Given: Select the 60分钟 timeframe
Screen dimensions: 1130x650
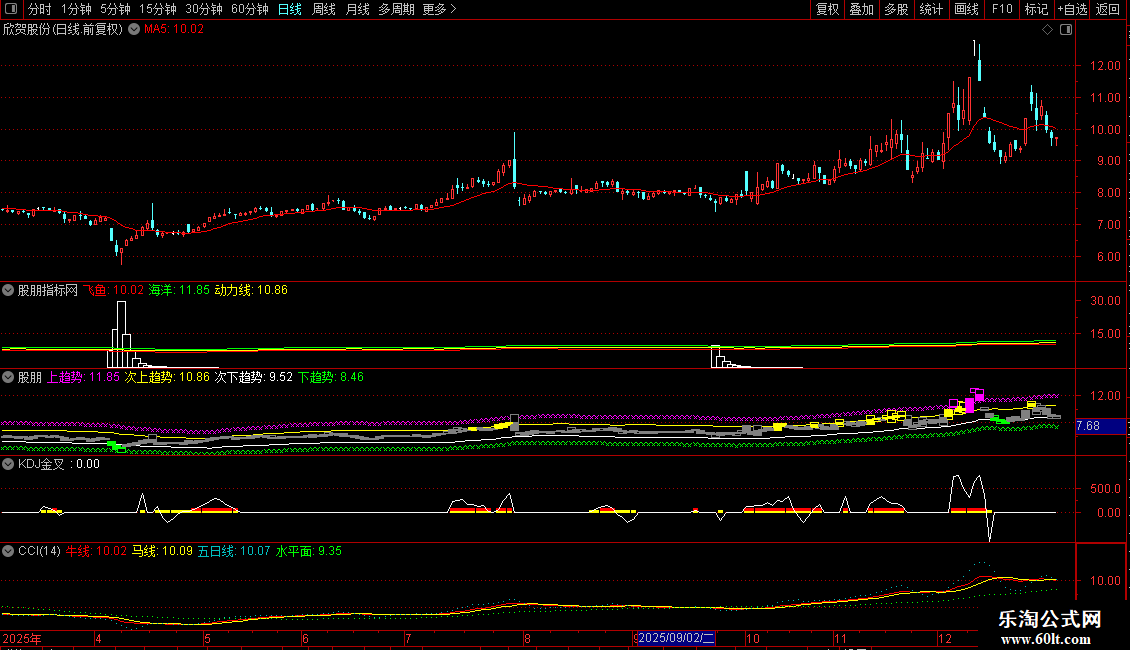Looking at the screenshot, I should (x=250, y=9).
